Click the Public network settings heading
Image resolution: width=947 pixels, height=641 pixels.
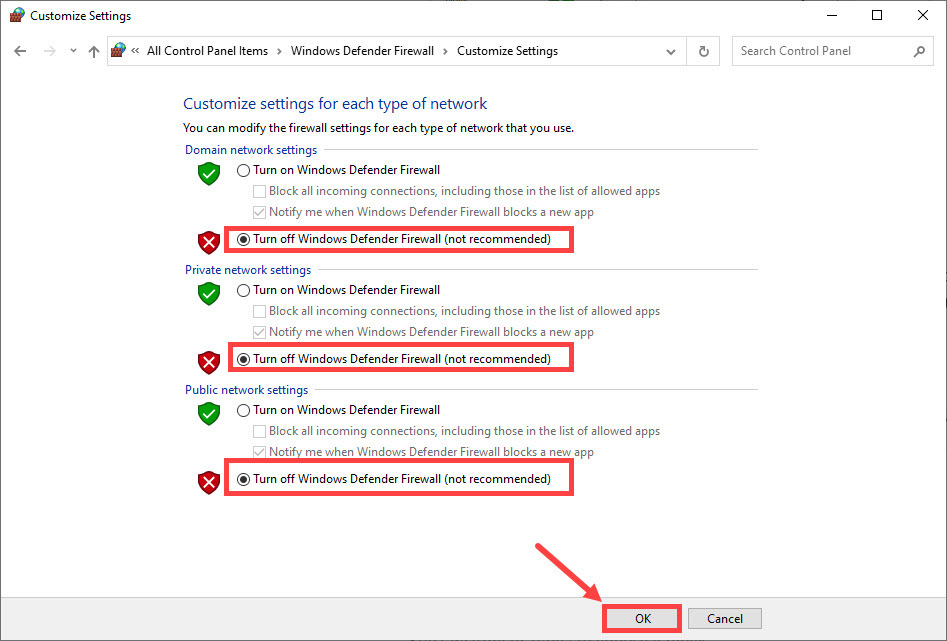(x=246, y=390)
